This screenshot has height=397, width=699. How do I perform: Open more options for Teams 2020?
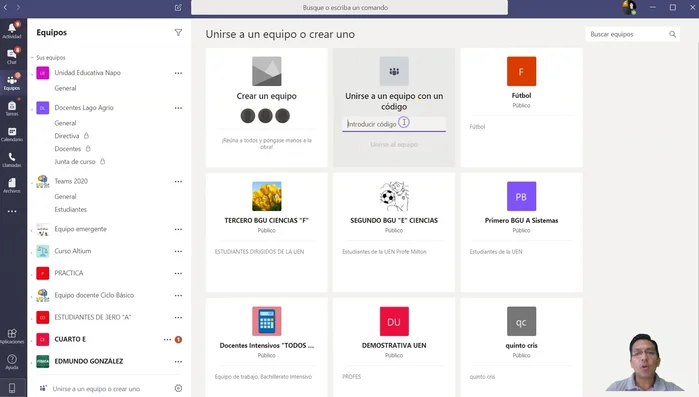(x=178, y=181)
